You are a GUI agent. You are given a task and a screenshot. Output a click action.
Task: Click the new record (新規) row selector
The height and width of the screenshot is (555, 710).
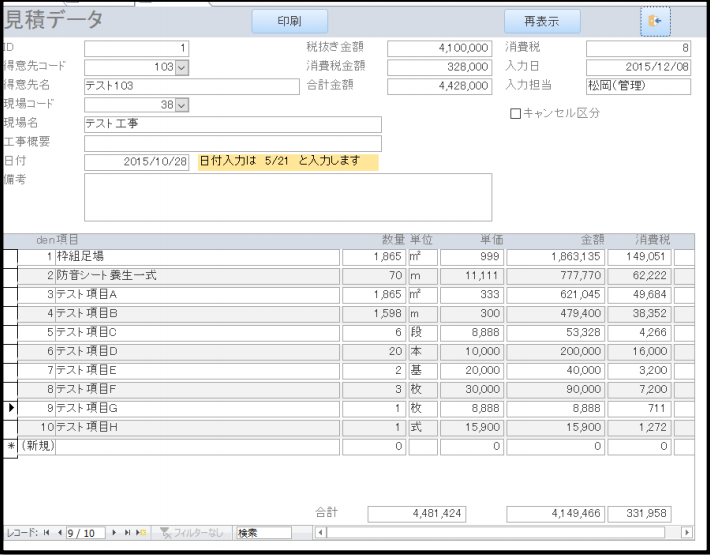click(x=11, y=446)
